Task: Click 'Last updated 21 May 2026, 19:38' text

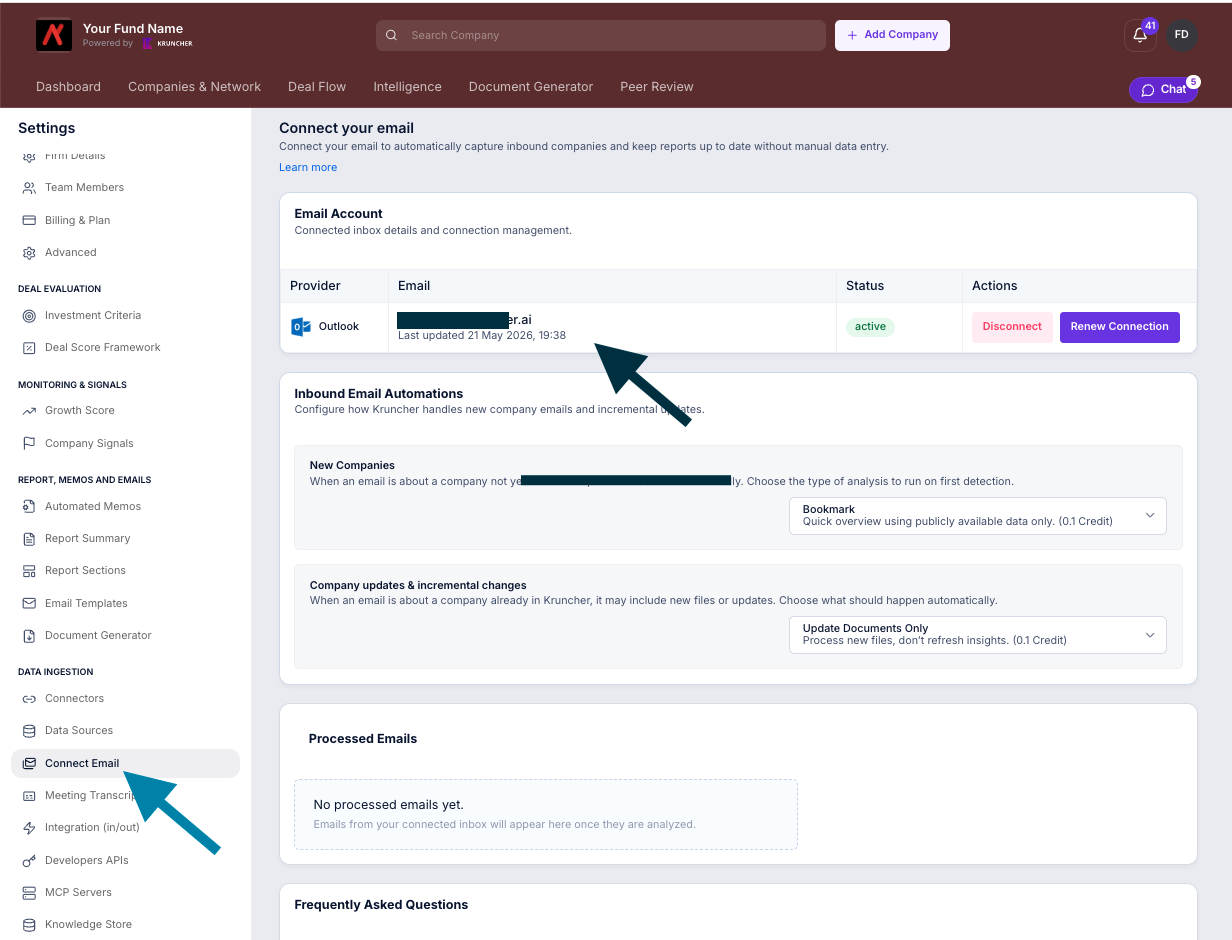Action: [482, 336]
